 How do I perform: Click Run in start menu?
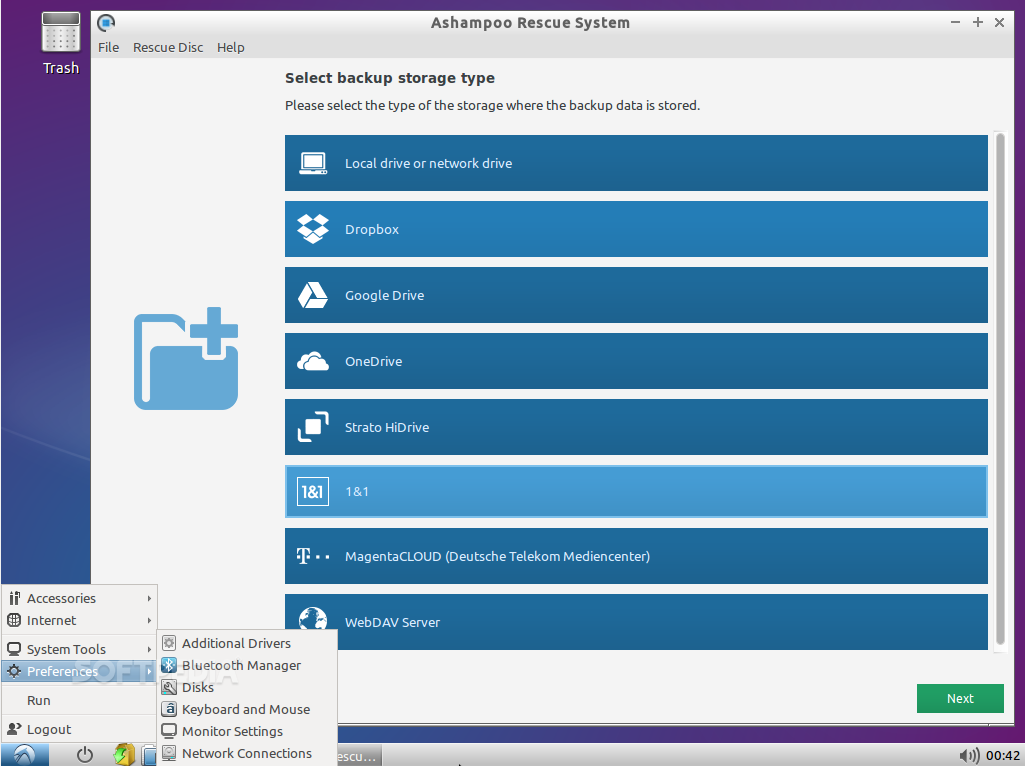tap(79, 700)
